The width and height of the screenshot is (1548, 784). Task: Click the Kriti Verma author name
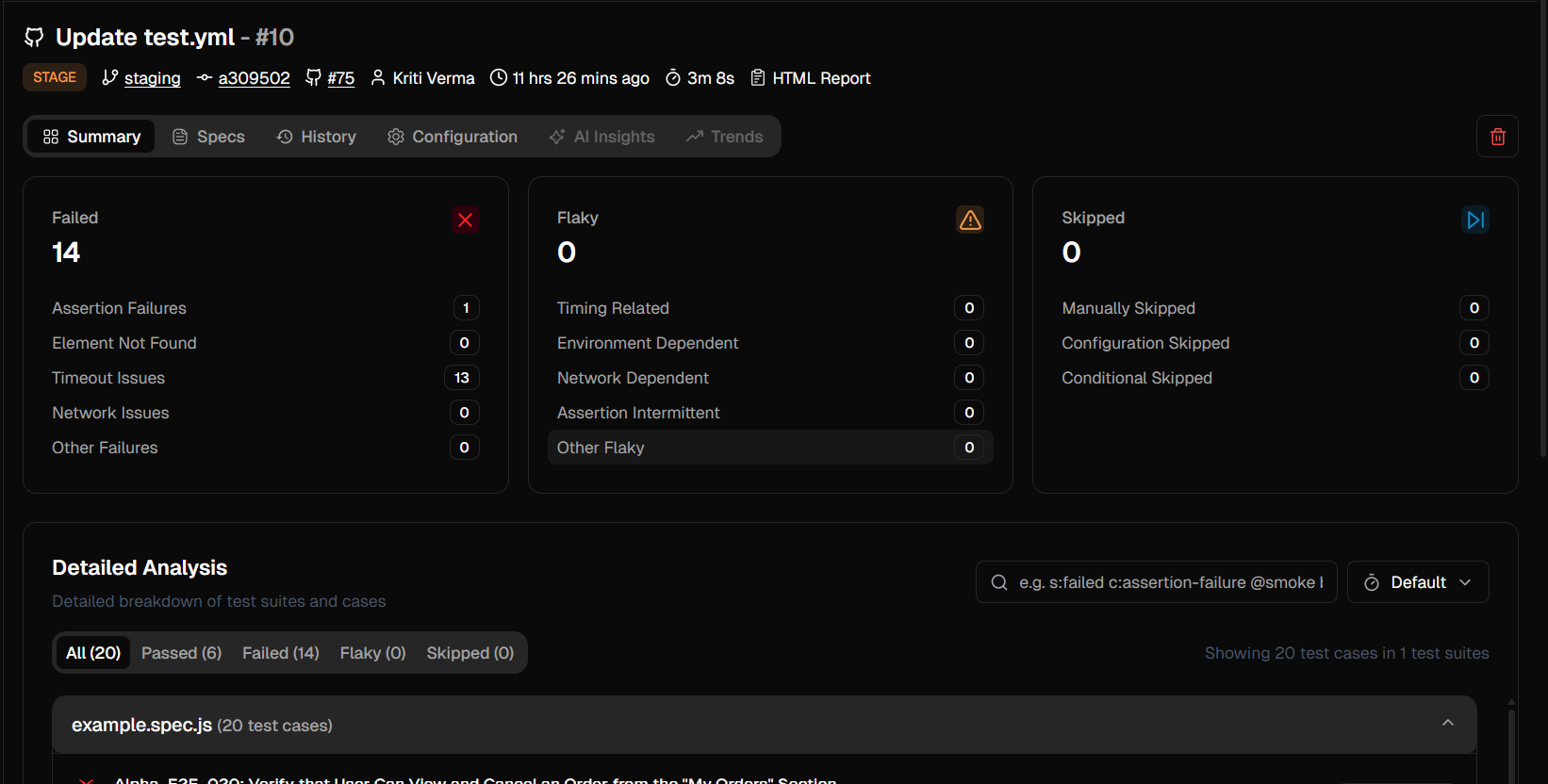(x=434, y=78)
